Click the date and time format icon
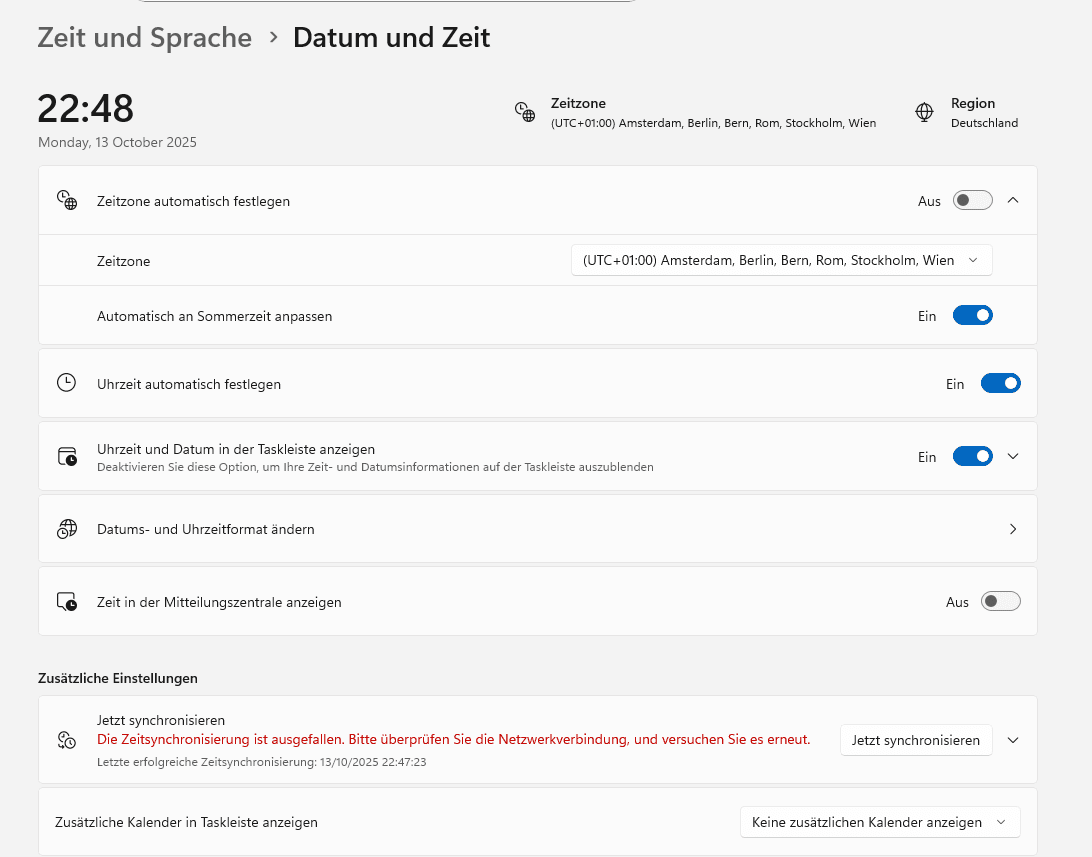This screenshot has width=1092, height=857. [x=67, y=529]
